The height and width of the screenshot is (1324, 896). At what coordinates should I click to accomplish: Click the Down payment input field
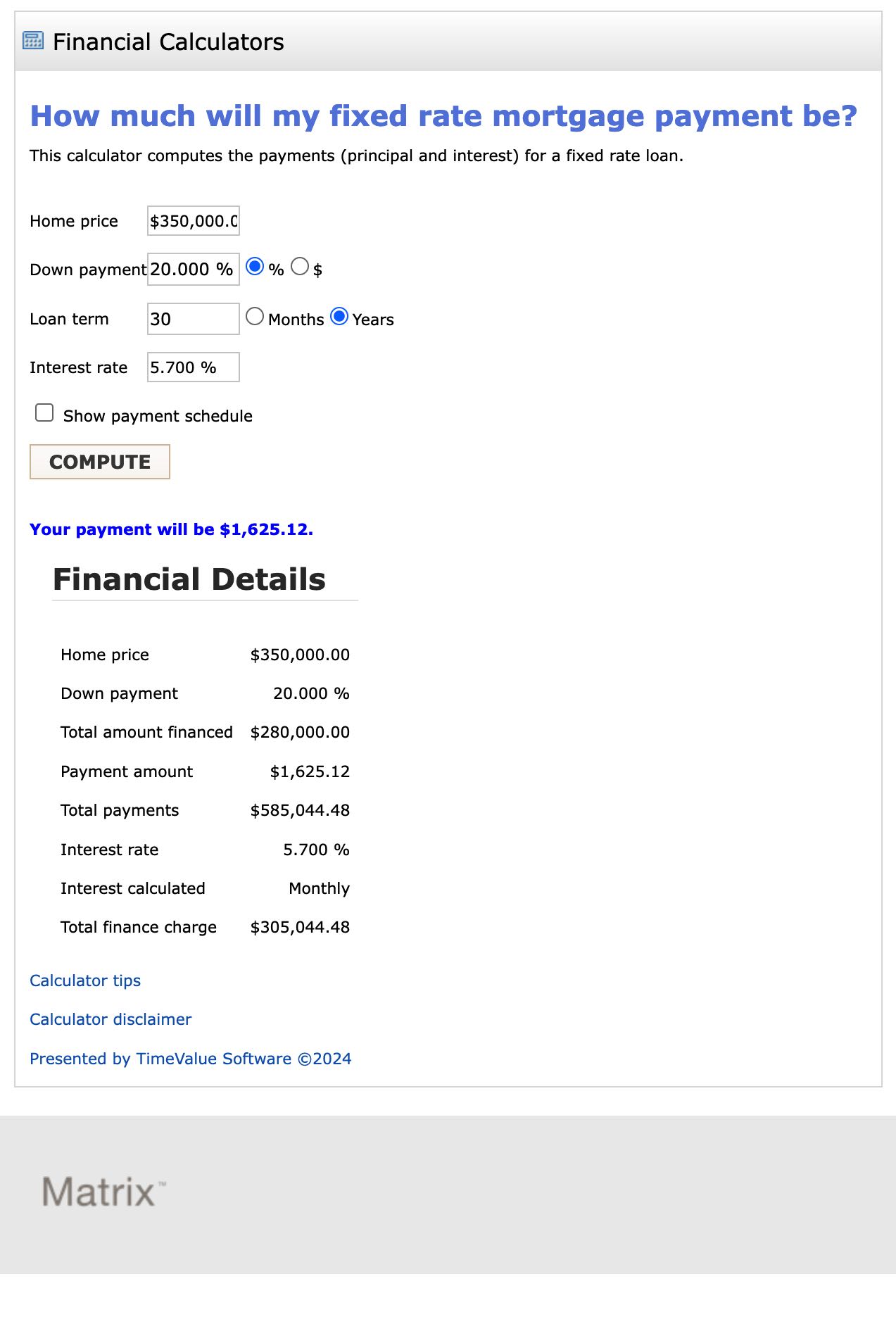pos(194,270)
